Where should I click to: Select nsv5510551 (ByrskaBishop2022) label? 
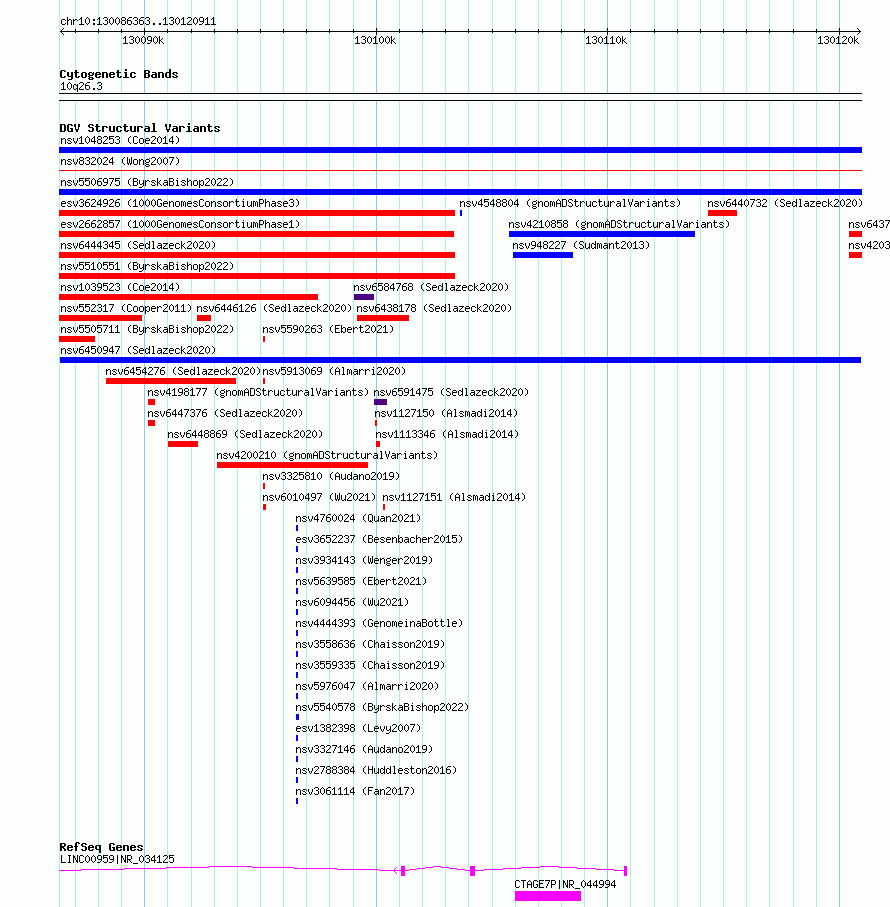[147, 266]
